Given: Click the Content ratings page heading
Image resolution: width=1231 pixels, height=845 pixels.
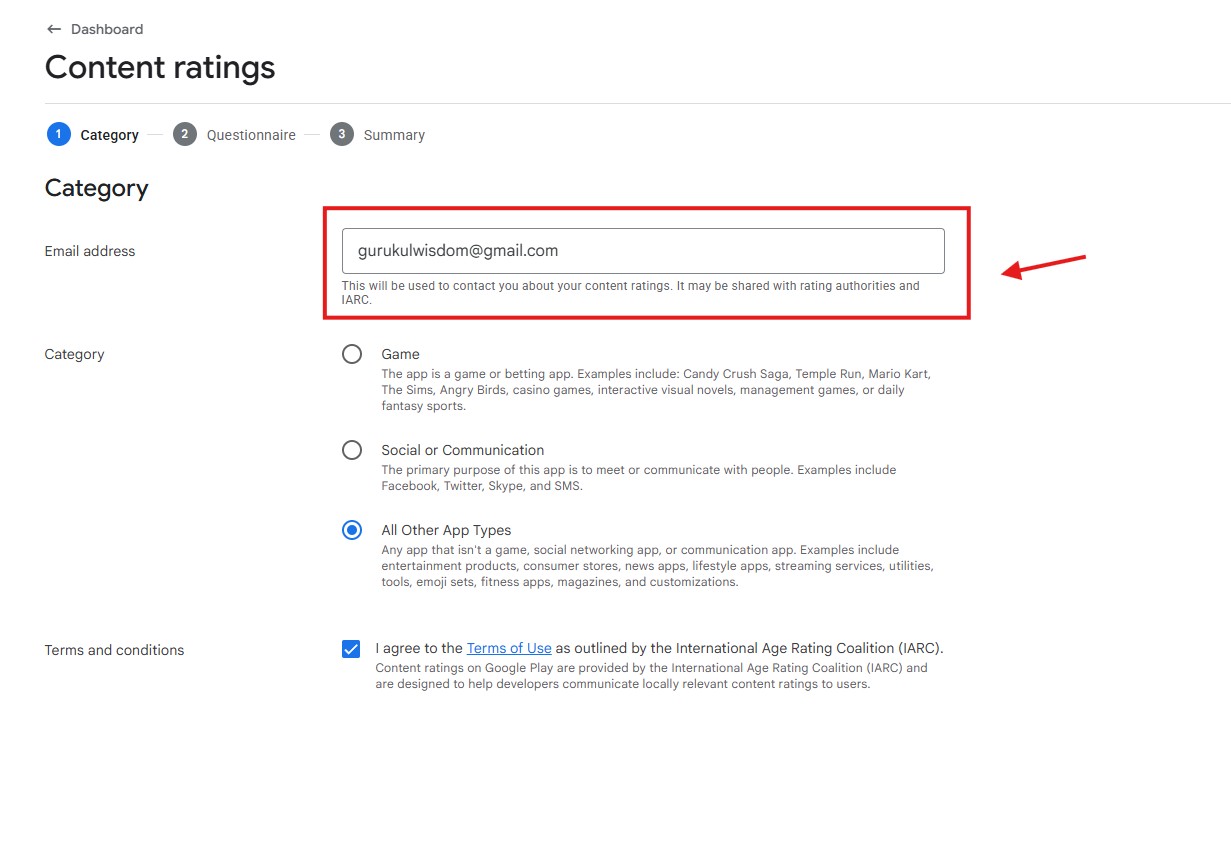Looking at the screenshot, I should coord(160,67).
